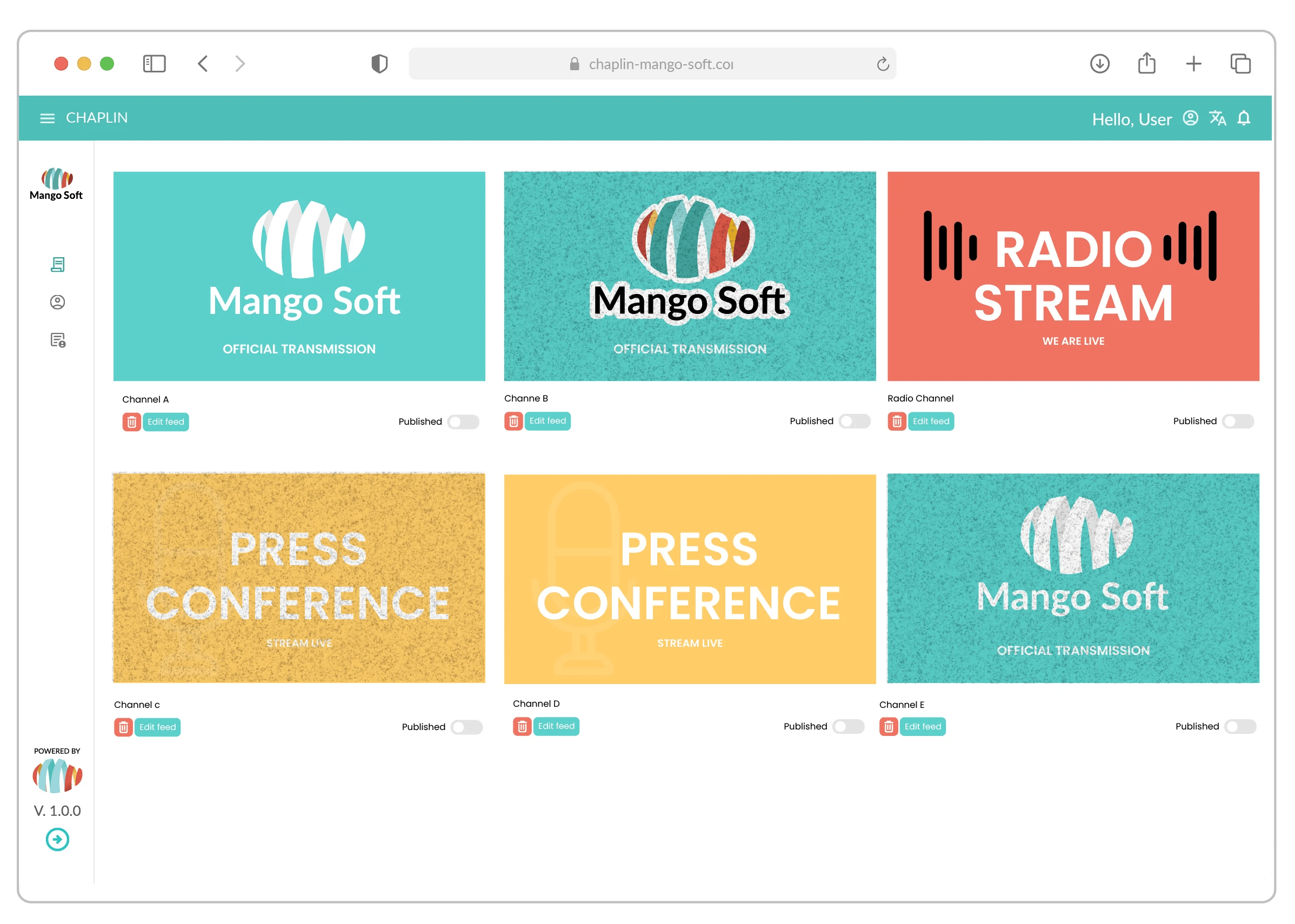Open the feeds document icon in sidebar
This screenshot has width=1295, height=924.
[57, 265]
